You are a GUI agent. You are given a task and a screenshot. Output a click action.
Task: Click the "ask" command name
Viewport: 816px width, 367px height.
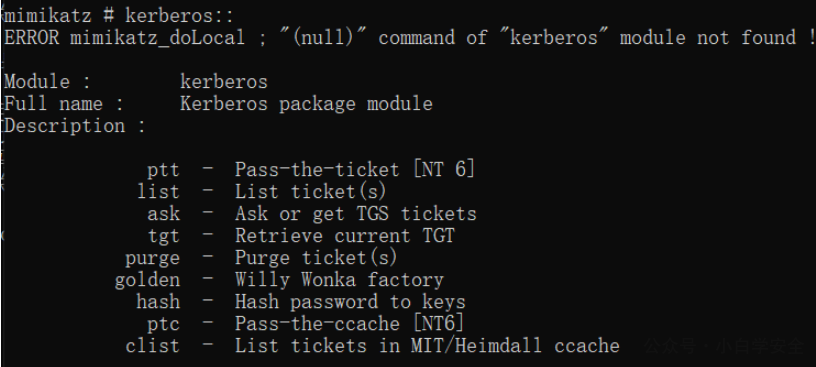pos(163,213)
